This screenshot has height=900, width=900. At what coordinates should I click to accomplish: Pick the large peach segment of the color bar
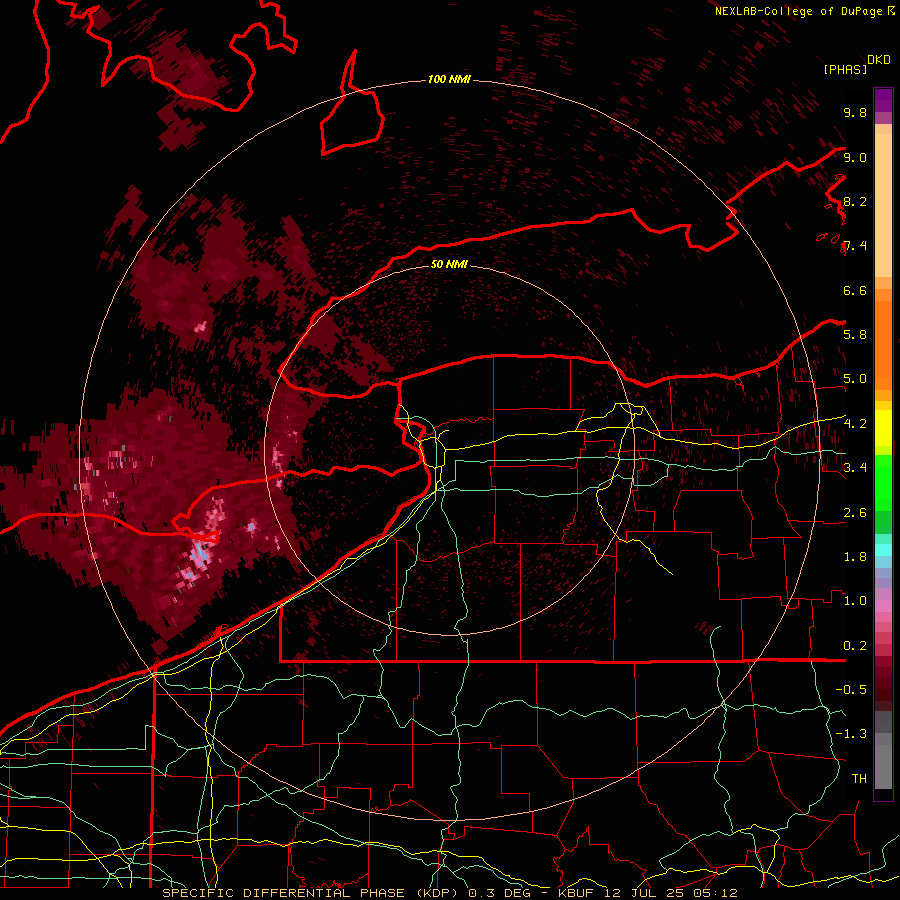click(883, 207)
